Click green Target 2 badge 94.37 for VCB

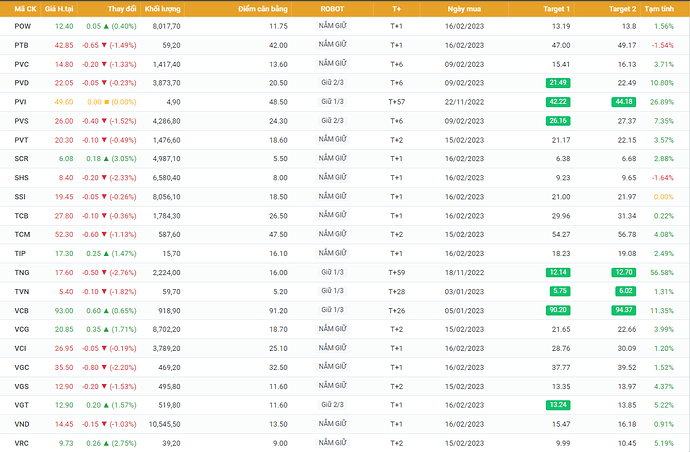tap(623, 311)
